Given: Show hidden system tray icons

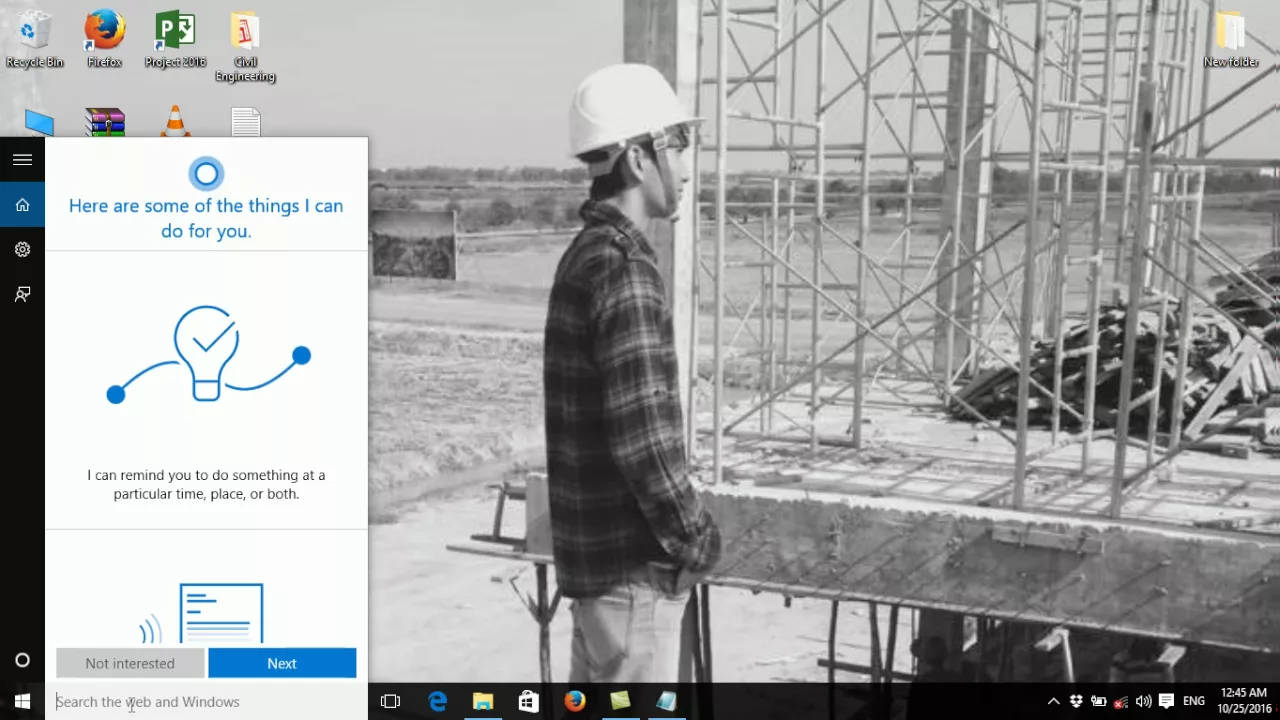Looking at the screenshot, I should pos(1053,702).
